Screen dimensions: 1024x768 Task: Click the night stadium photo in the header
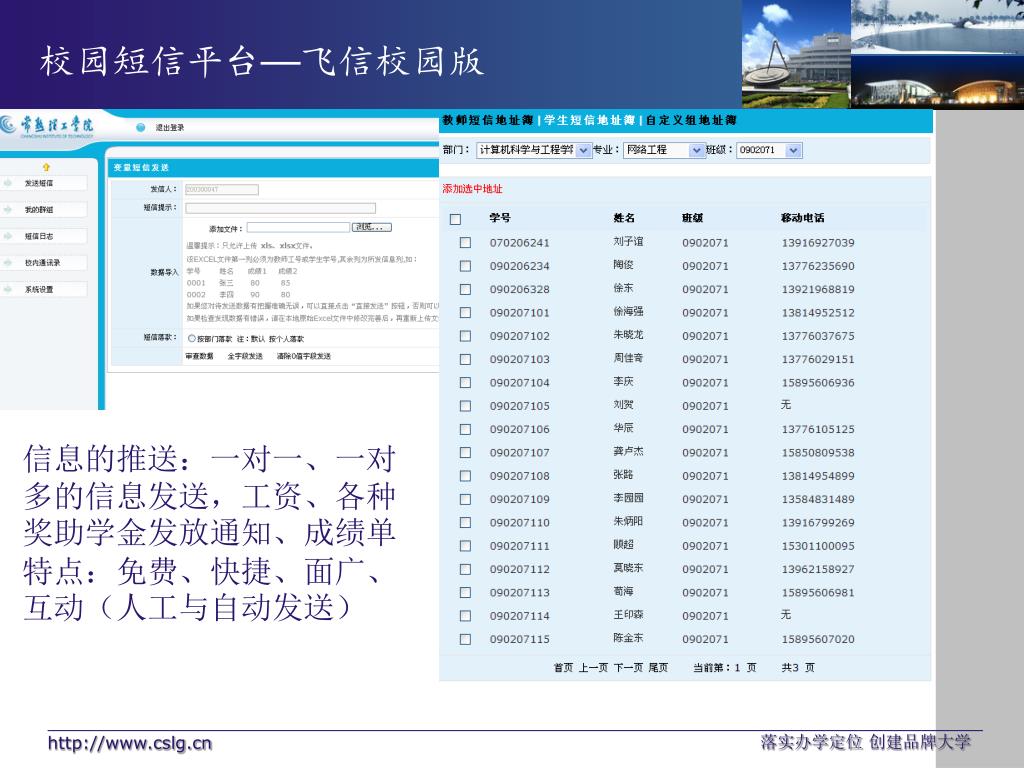938,81
